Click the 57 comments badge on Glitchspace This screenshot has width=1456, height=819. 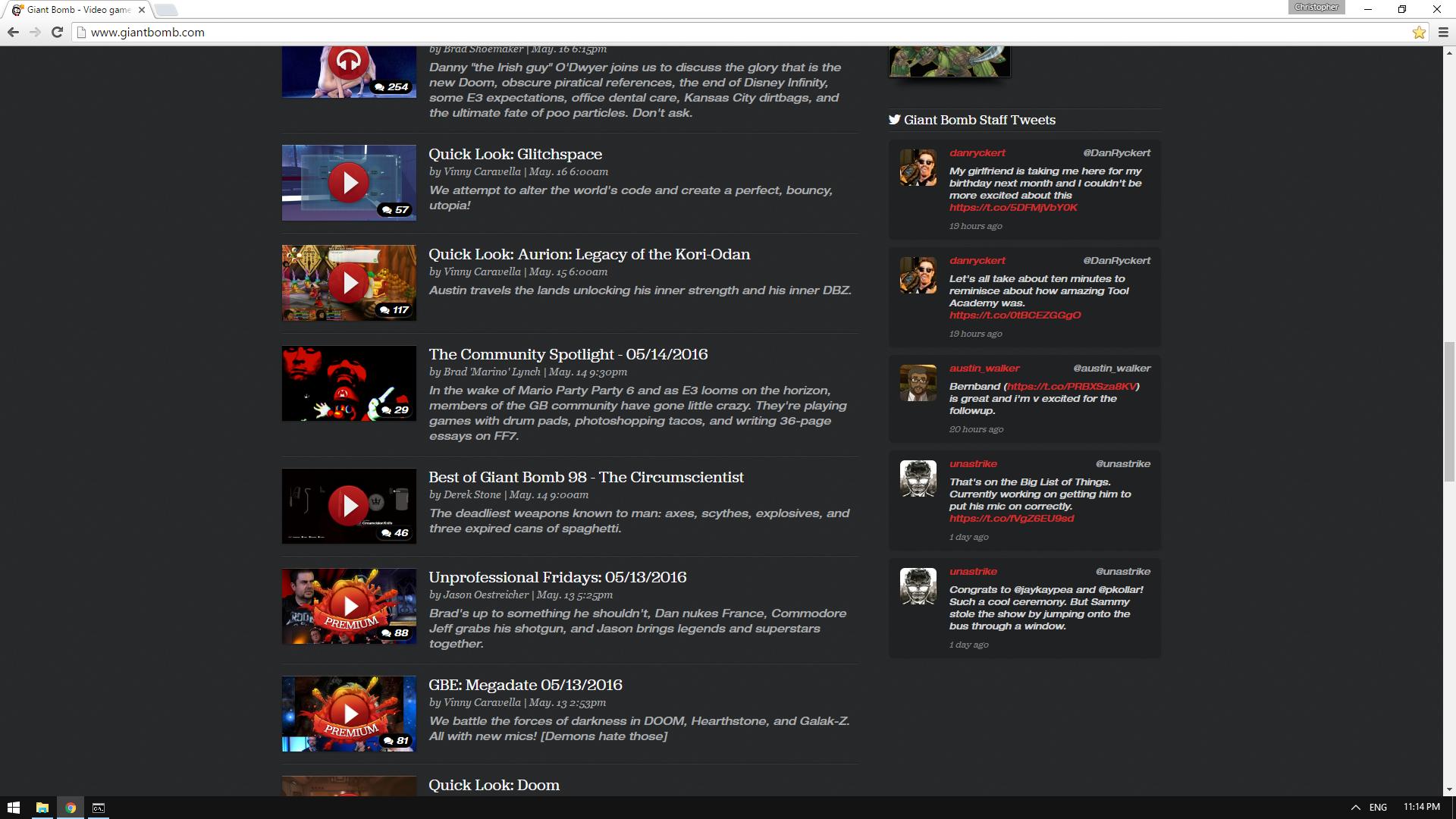click(396, 210)
